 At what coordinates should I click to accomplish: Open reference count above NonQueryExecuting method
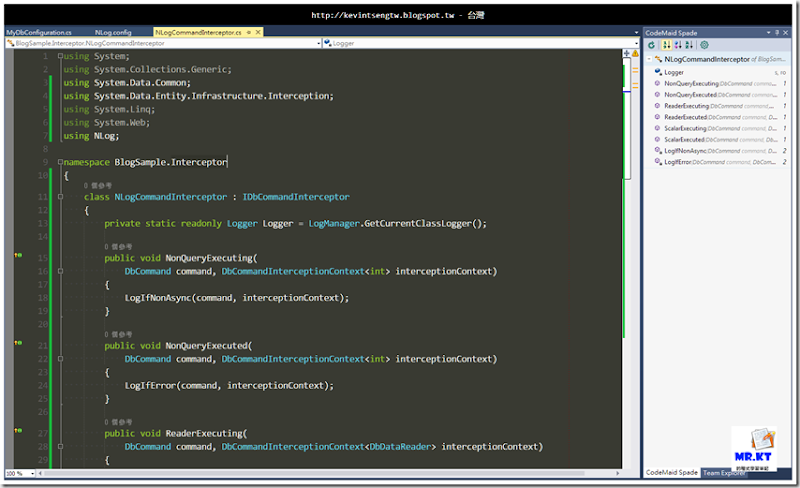click(x=118, y=247)
